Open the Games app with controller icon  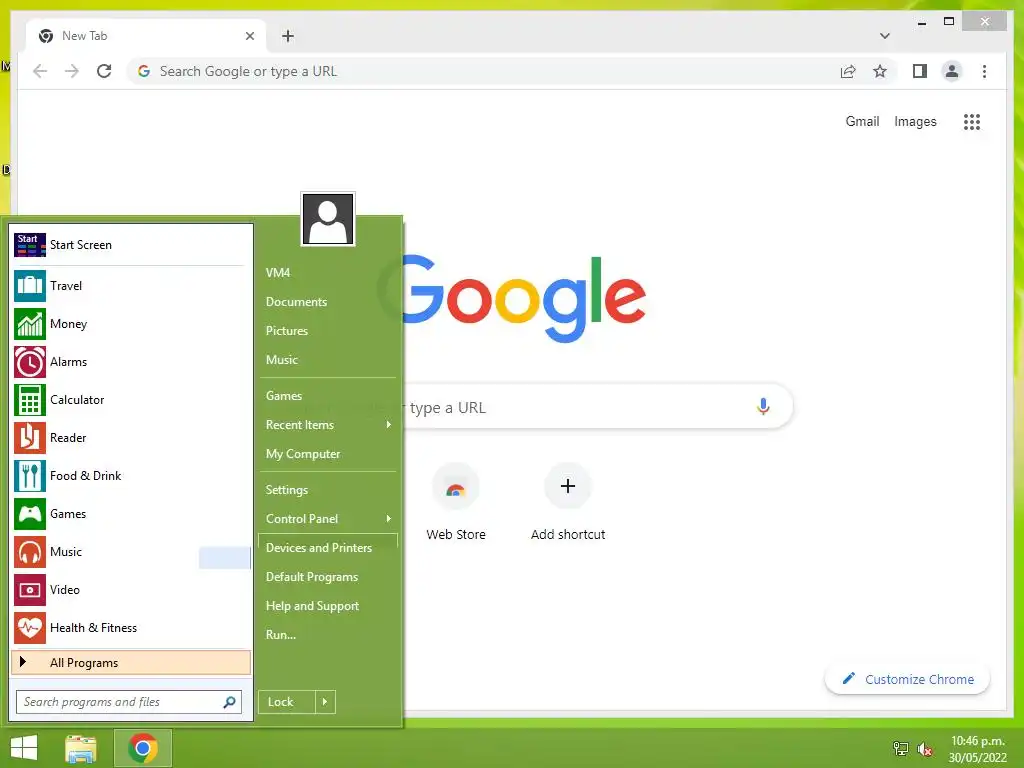click(x=29, y=514)
